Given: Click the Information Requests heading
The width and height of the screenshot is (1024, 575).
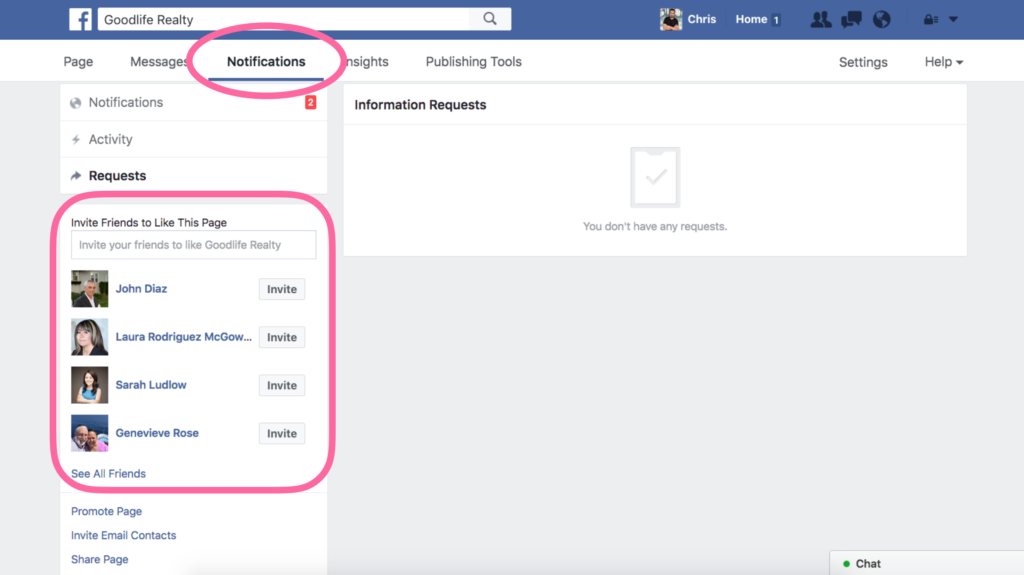Looking at the screenshot, I should click(x=420, y=105).
